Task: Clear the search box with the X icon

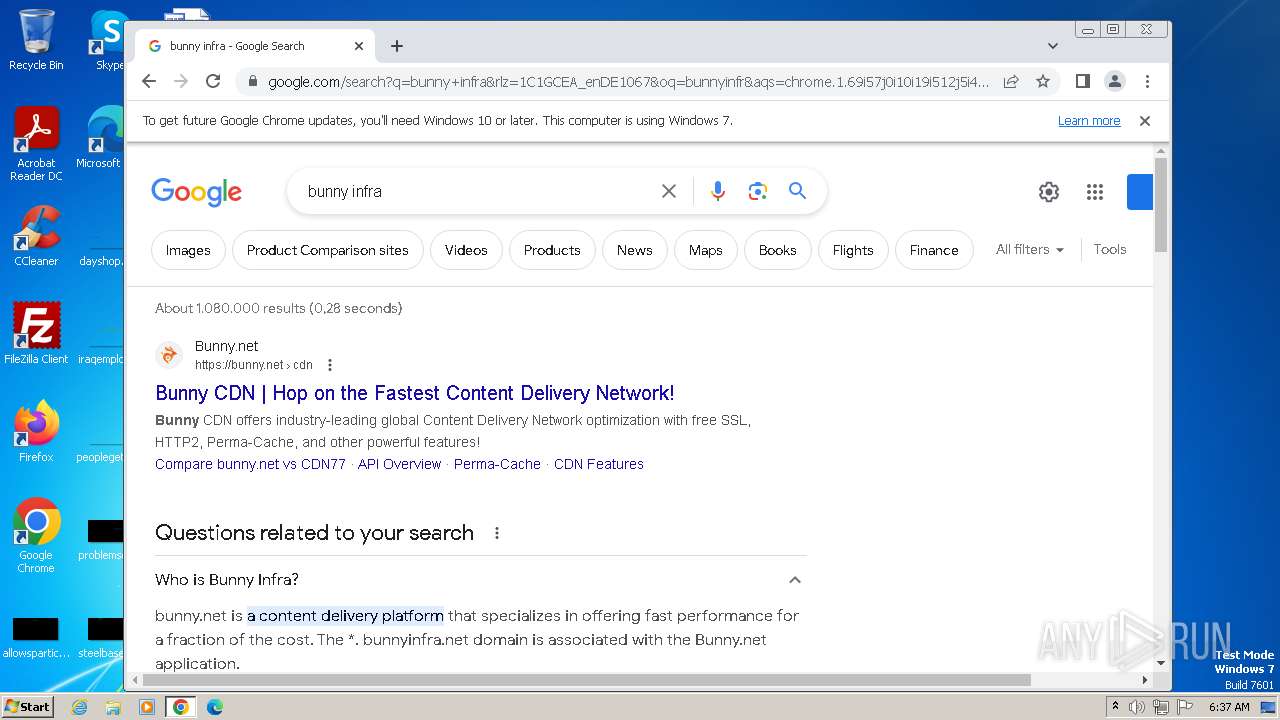Action: click(x=669, y=191)
